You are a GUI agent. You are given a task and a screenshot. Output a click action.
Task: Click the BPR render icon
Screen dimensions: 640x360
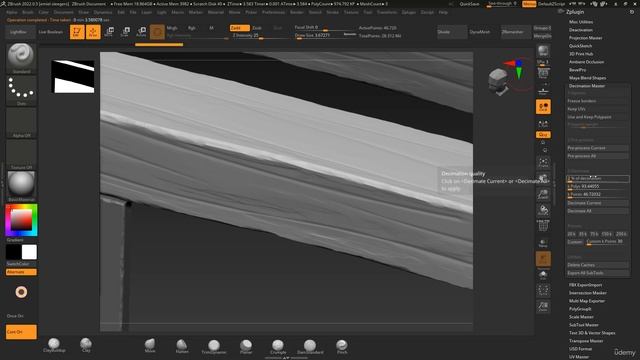click(x=543, y=51)
